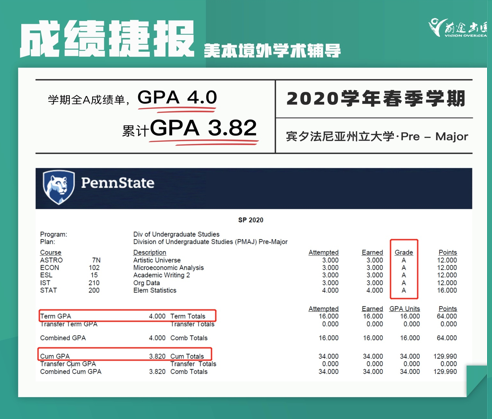
Task: Click the GPA Units column header
Action: click(404, 309)
